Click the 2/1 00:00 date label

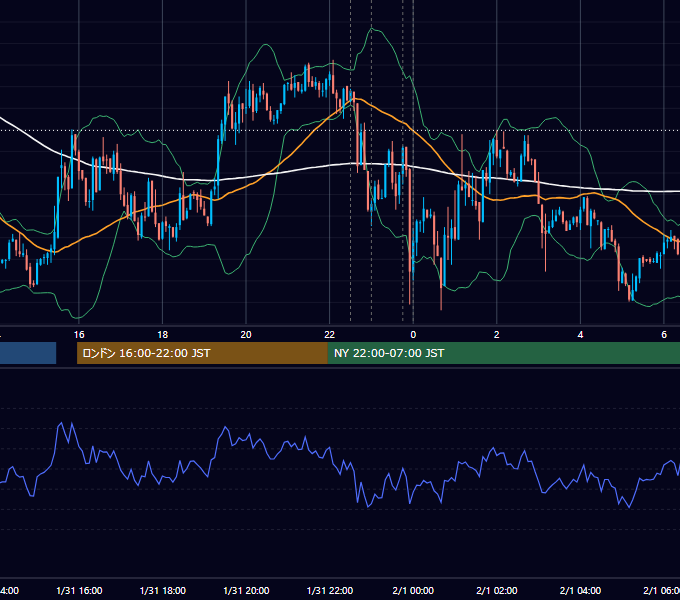pos(413,590)
